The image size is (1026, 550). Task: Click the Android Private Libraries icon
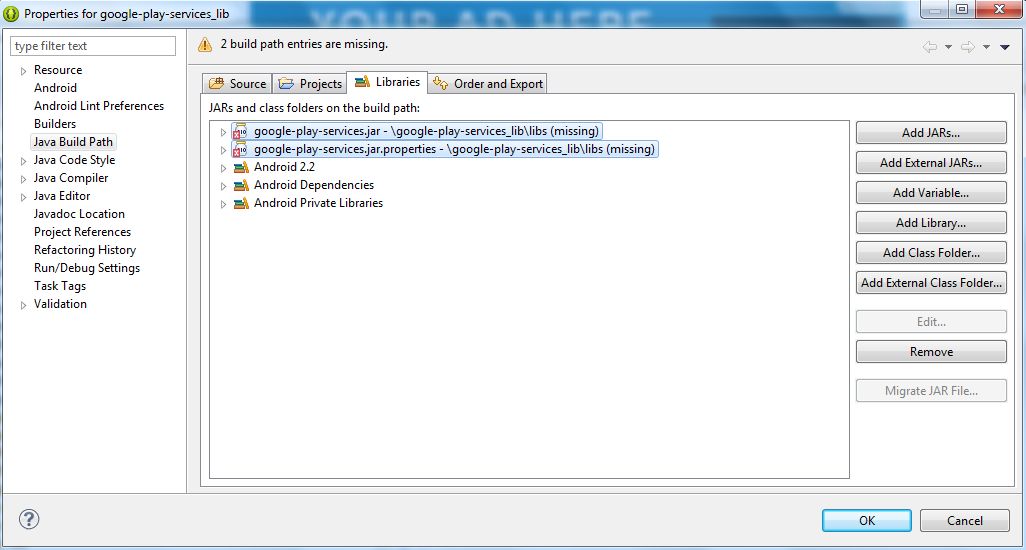click(241, 203)
